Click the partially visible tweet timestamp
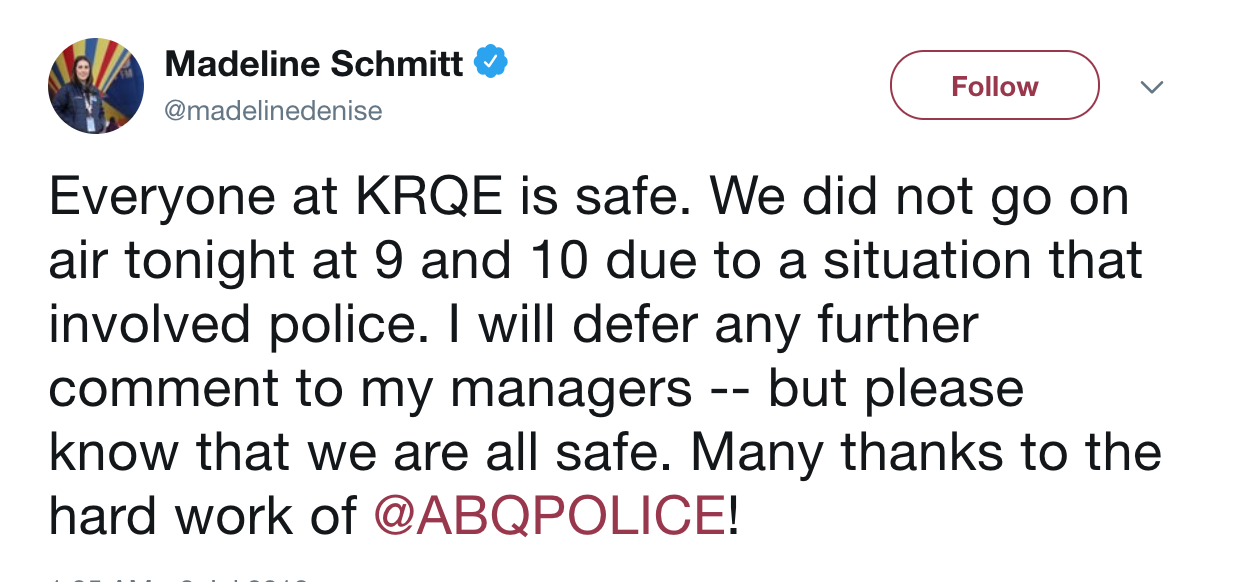The width and height of the screenshot is (1234, 582). (180, 577)
